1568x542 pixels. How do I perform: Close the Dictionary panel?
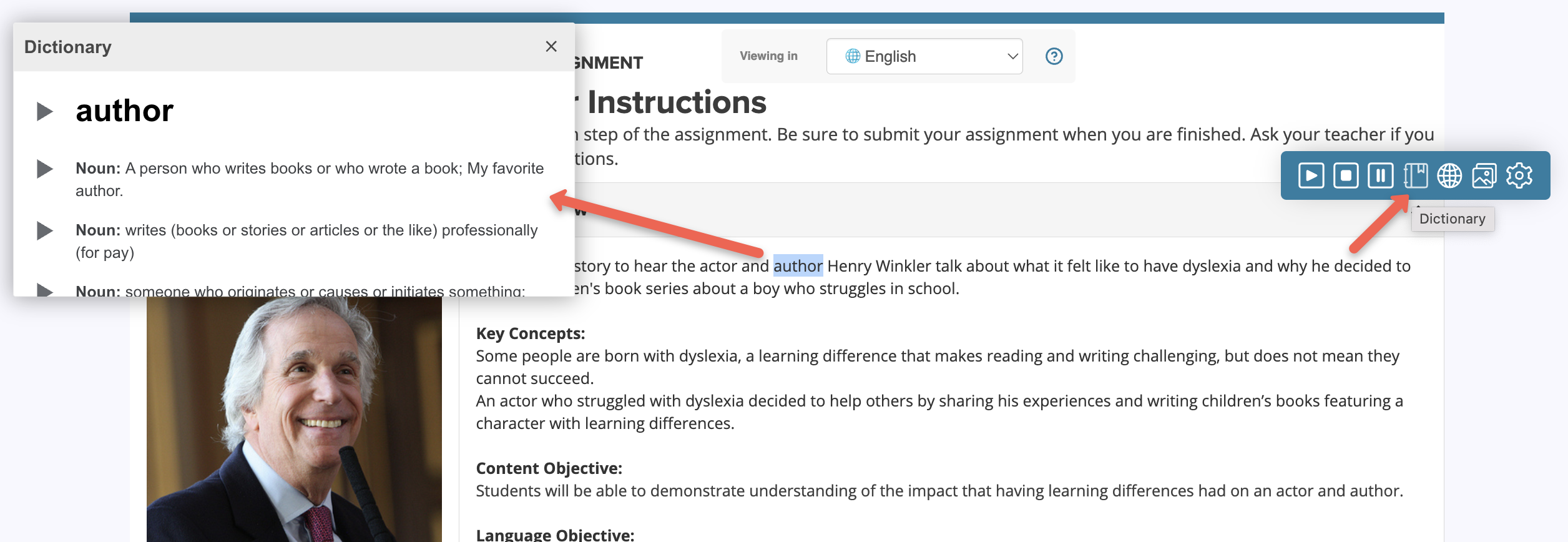tap(551, 47)
